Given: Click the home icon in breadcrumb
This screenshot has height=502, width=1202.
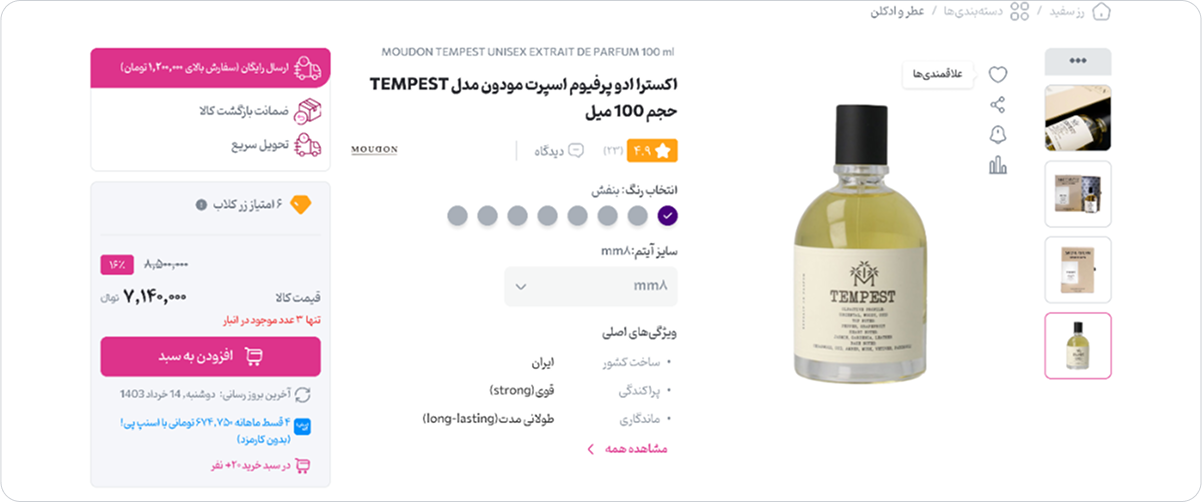Looking at the screenshot, I should point(1101,12).
